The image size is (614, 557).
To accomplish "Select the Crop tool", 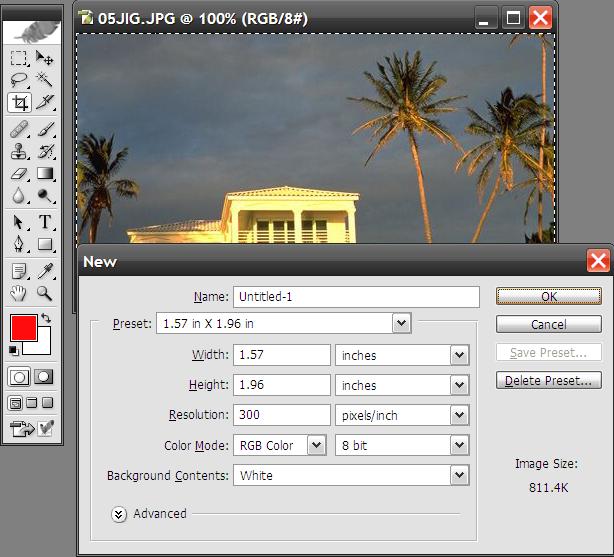I will (19, 103).
